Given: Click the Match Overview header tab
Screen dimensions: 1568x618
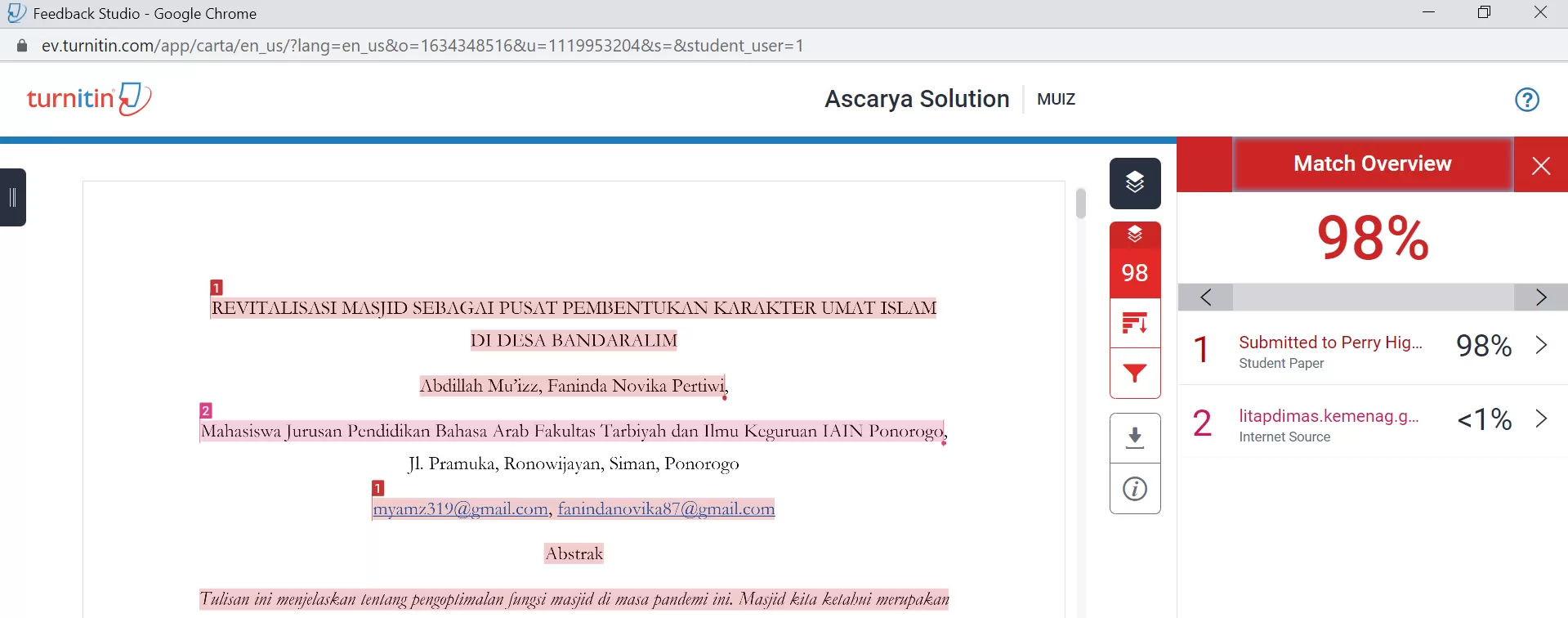Looking at the screenshot, I should click(1372, 164).
